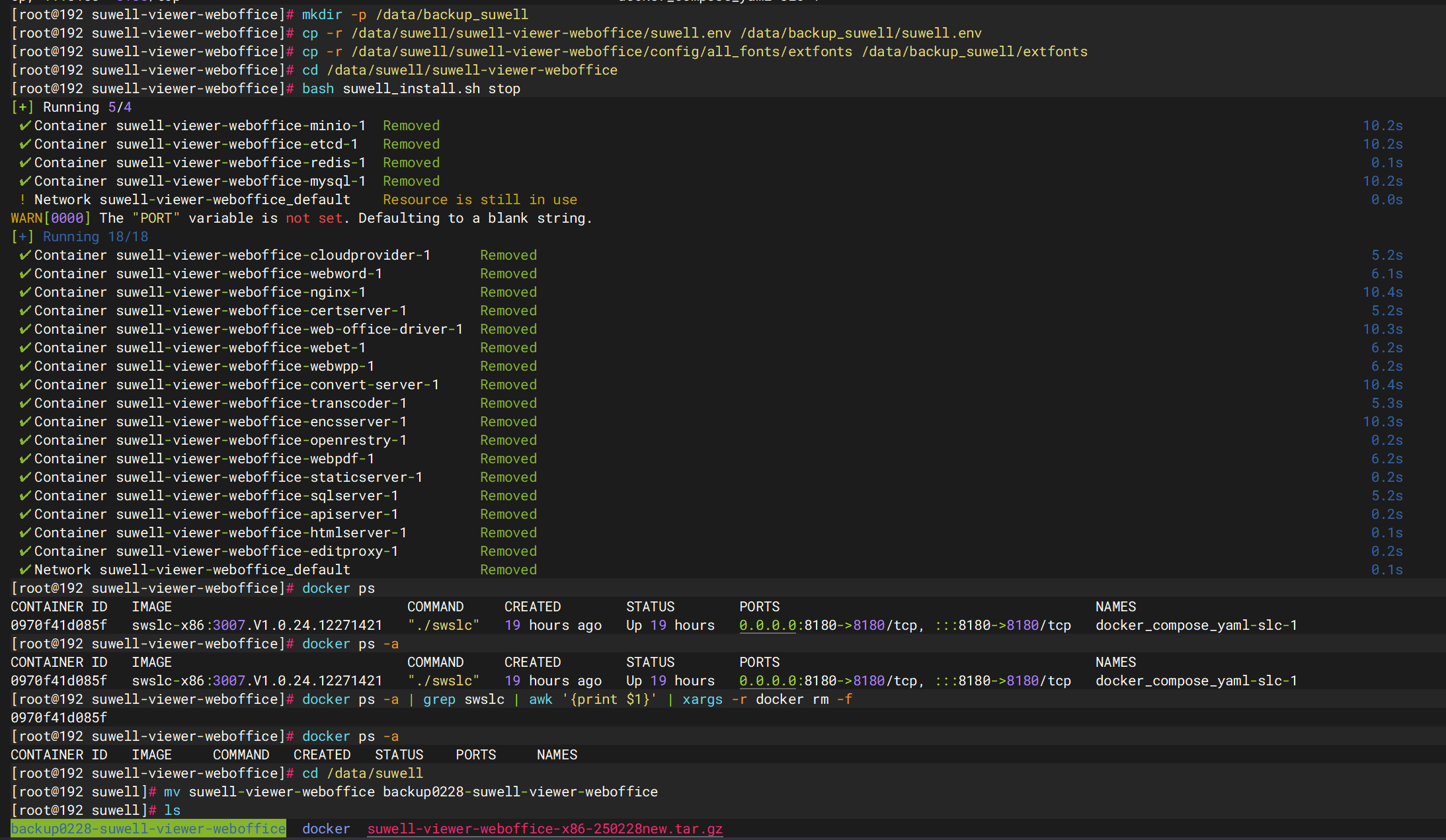Click the docker_compose_yaml-slc-1 name in docker ps -a

click(1196, 681)
